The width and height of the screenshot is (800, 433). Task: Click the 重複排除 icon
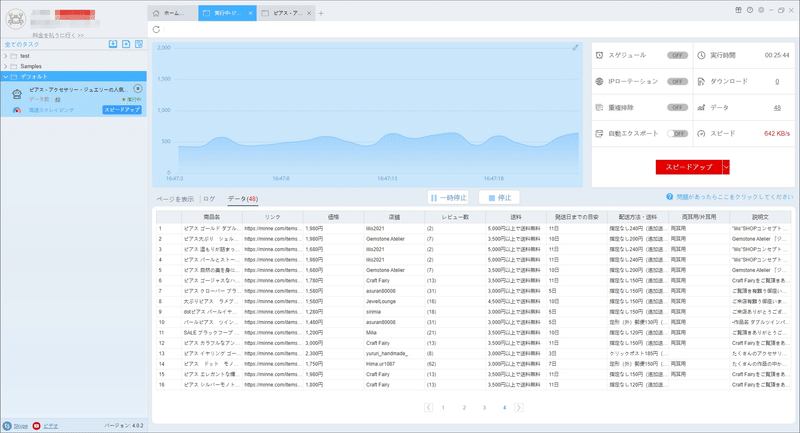tap(599, 107)
